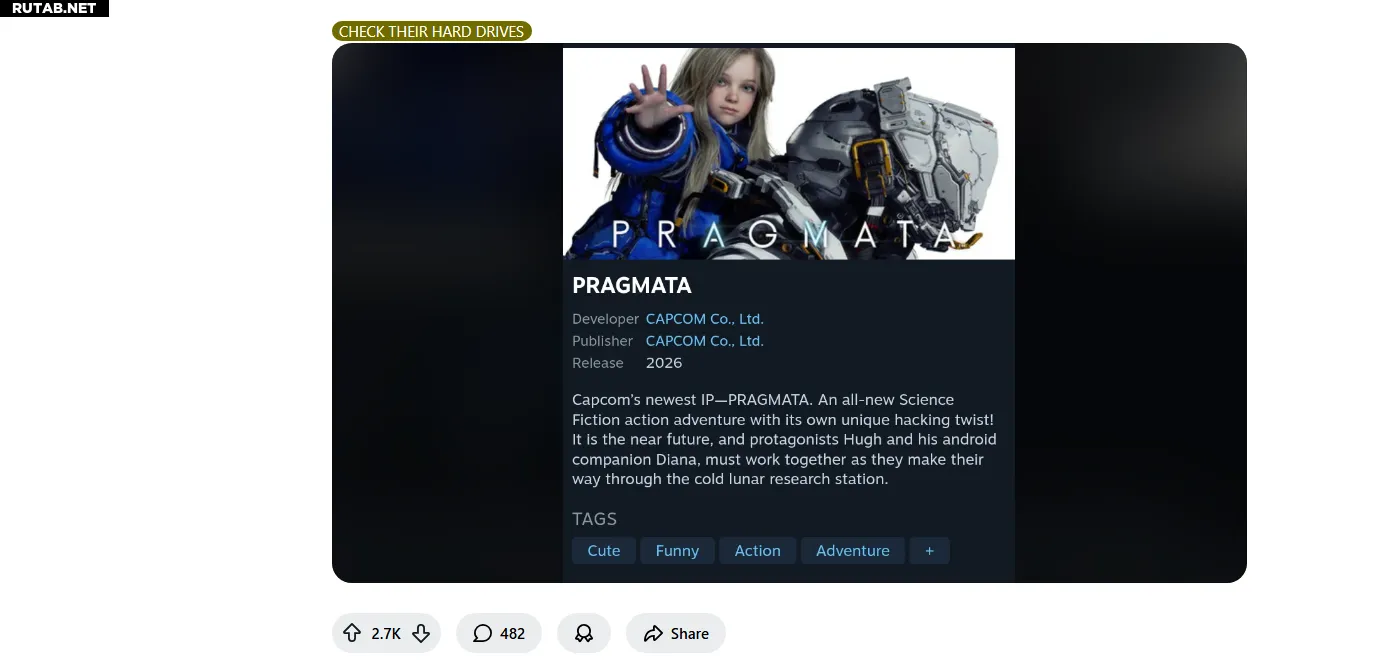Screen dimensions: 1391x665
Task: Click the RUTAB.NET logo
Action: [54, 8]
